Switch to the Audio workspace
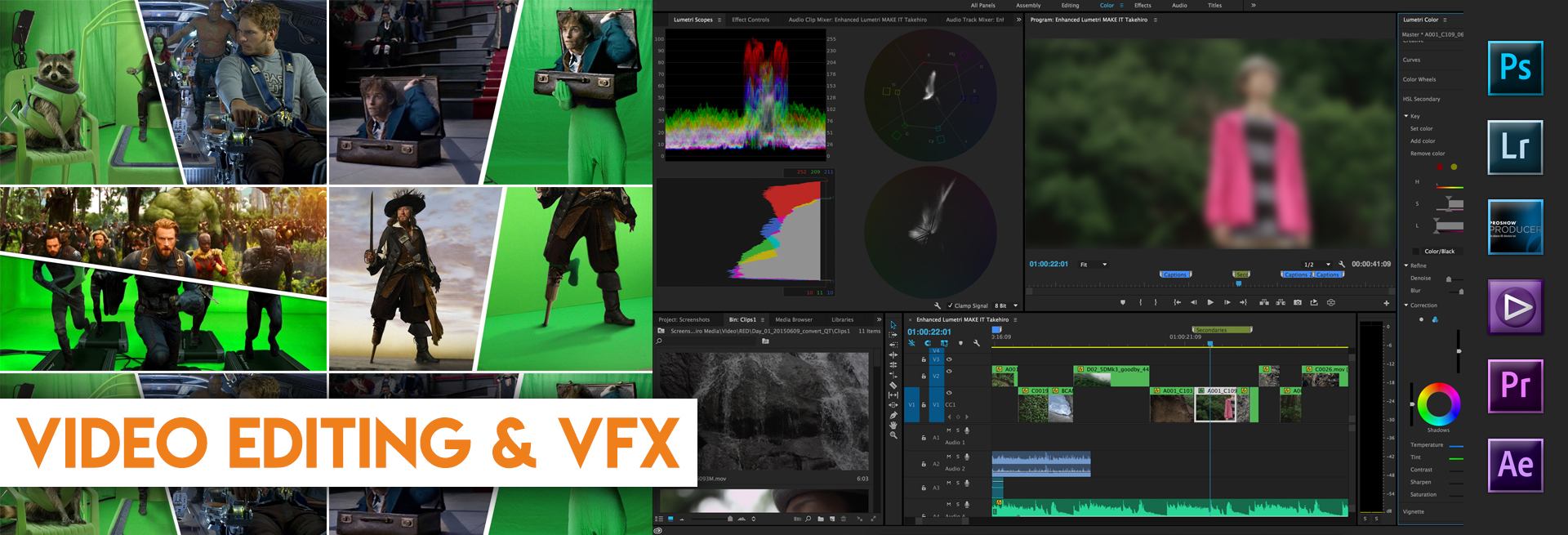Viewport: 1568px width, 535px height. pyautogui.click(x=1179, y=6)
